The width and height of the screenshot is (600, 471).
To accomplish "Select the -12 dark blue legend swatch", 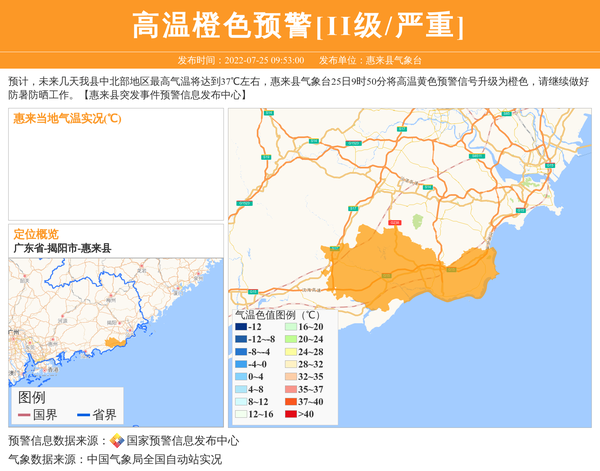I will point(241,327).
